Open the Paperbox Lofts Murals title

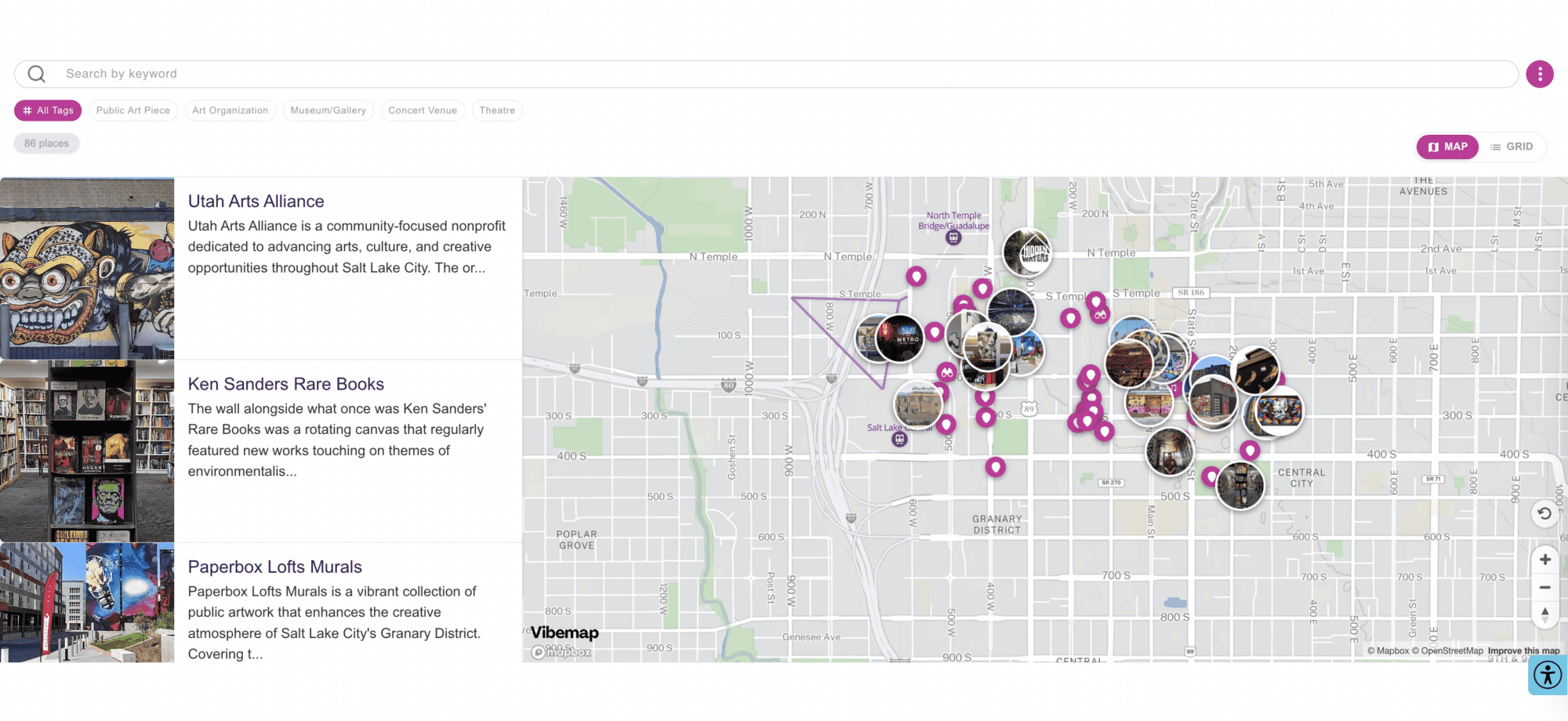point(275,567)
